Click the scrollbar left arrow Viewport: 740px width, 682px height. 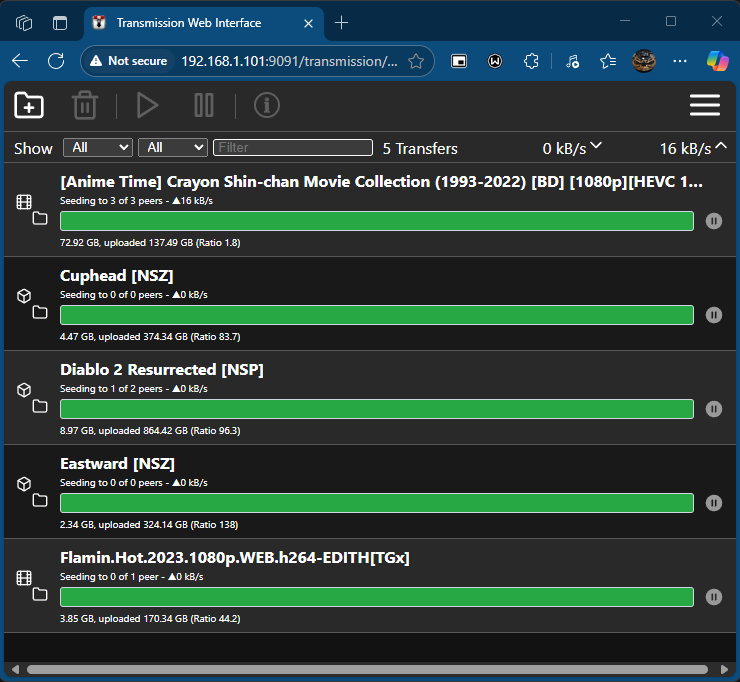click(15, 669)
